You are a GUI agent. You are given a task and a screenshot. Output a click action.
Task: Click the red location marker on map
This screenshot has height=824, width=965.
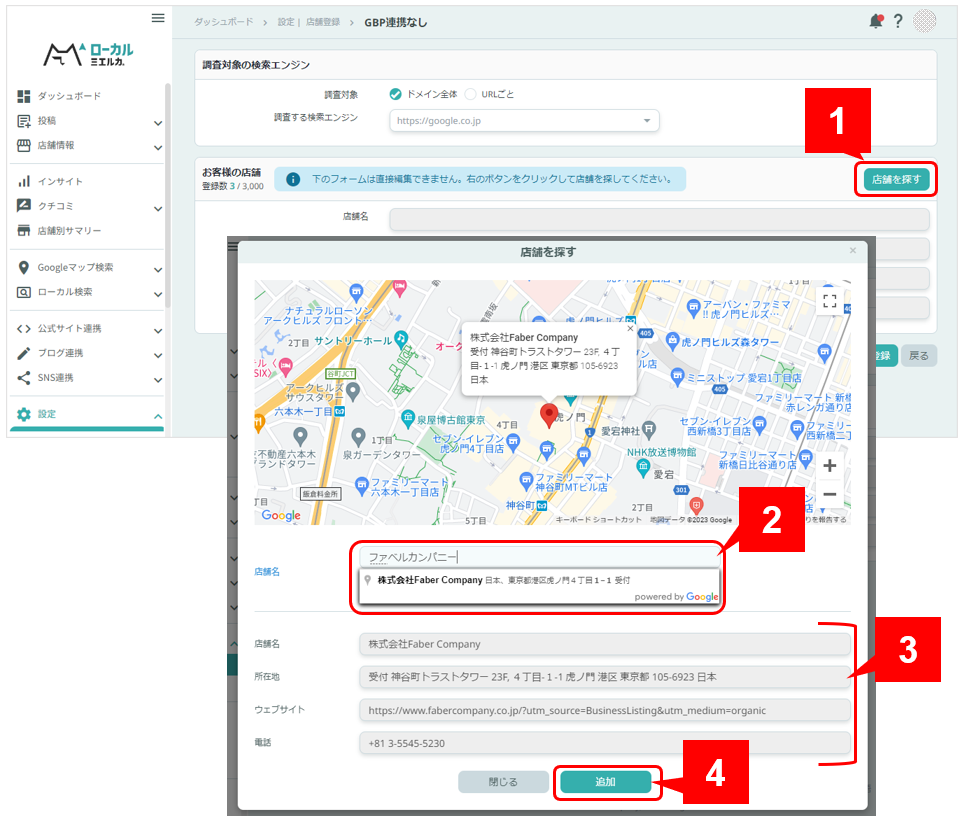click(x=548, y=415)
